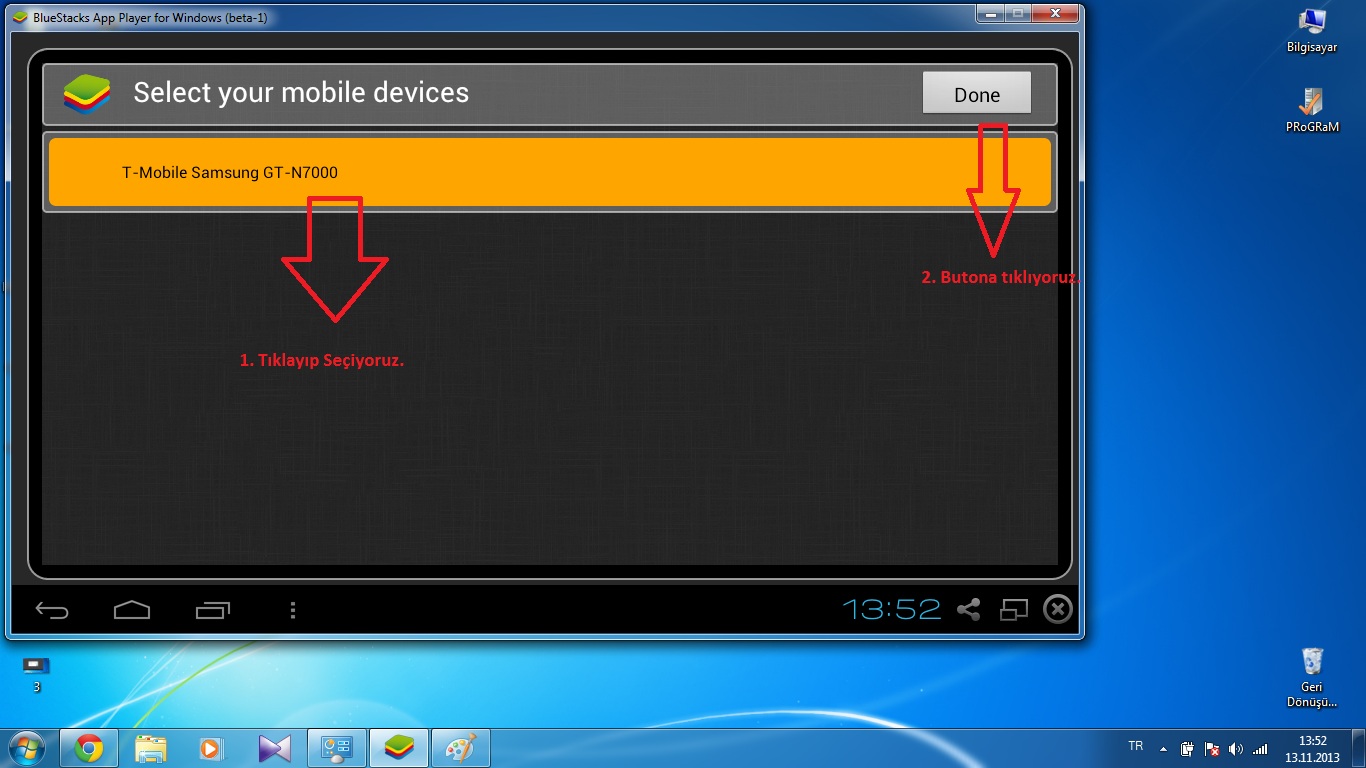Open the taskbar clock showing 13.11.2013

point(1312,748)
